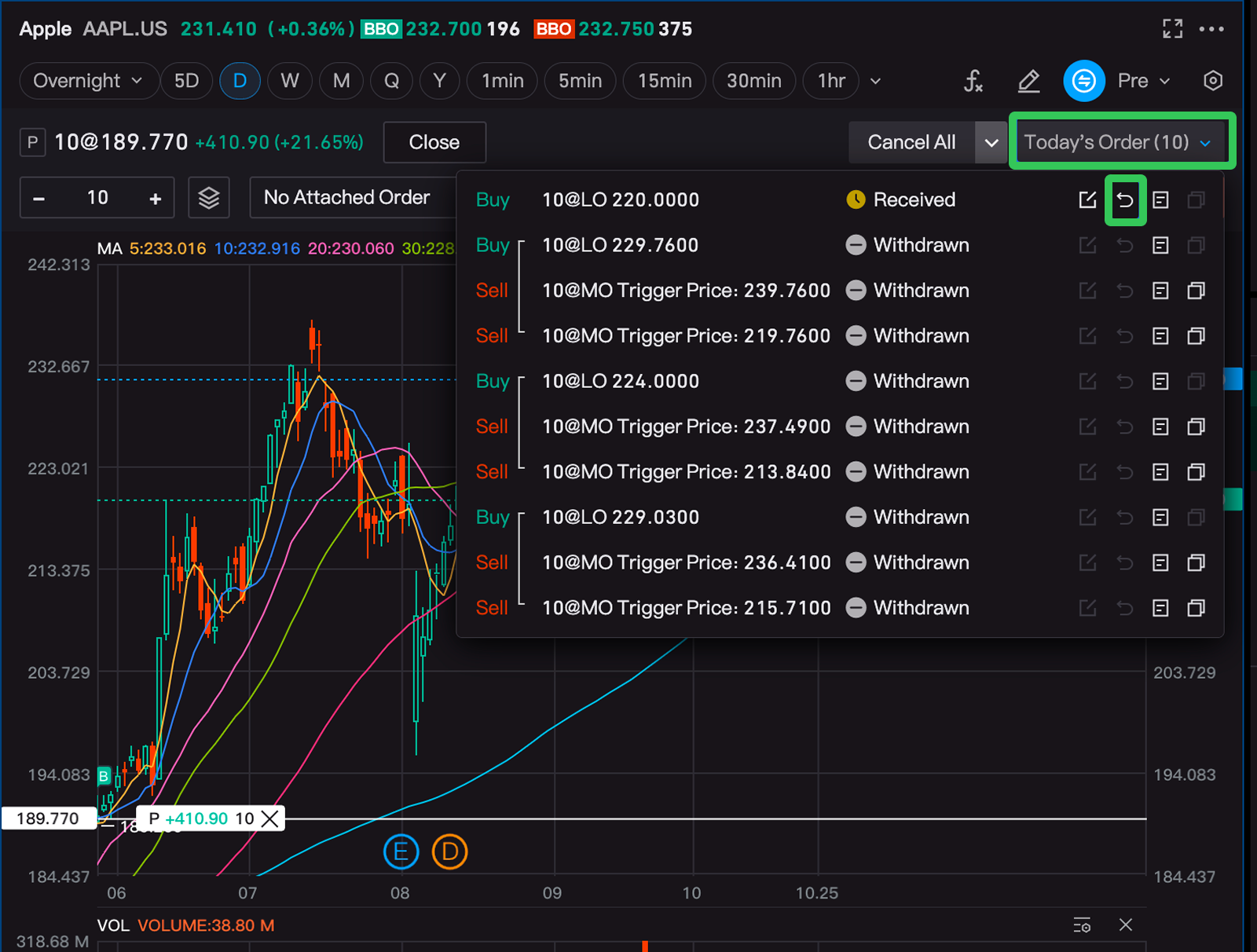Click the blue quick trade icon
Viewport: 1257px width, 952px height.
[x=1083, y=81]
